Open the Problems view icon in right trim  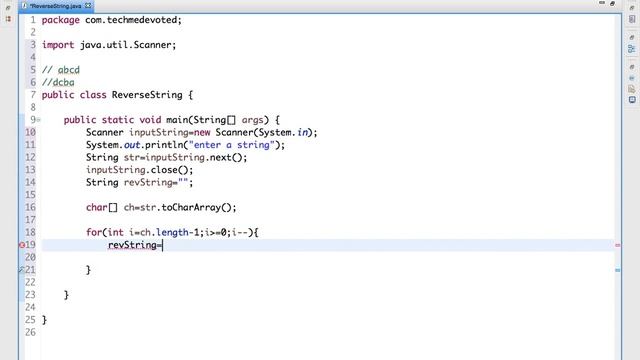pyautogui.click(x=632, y=78)
